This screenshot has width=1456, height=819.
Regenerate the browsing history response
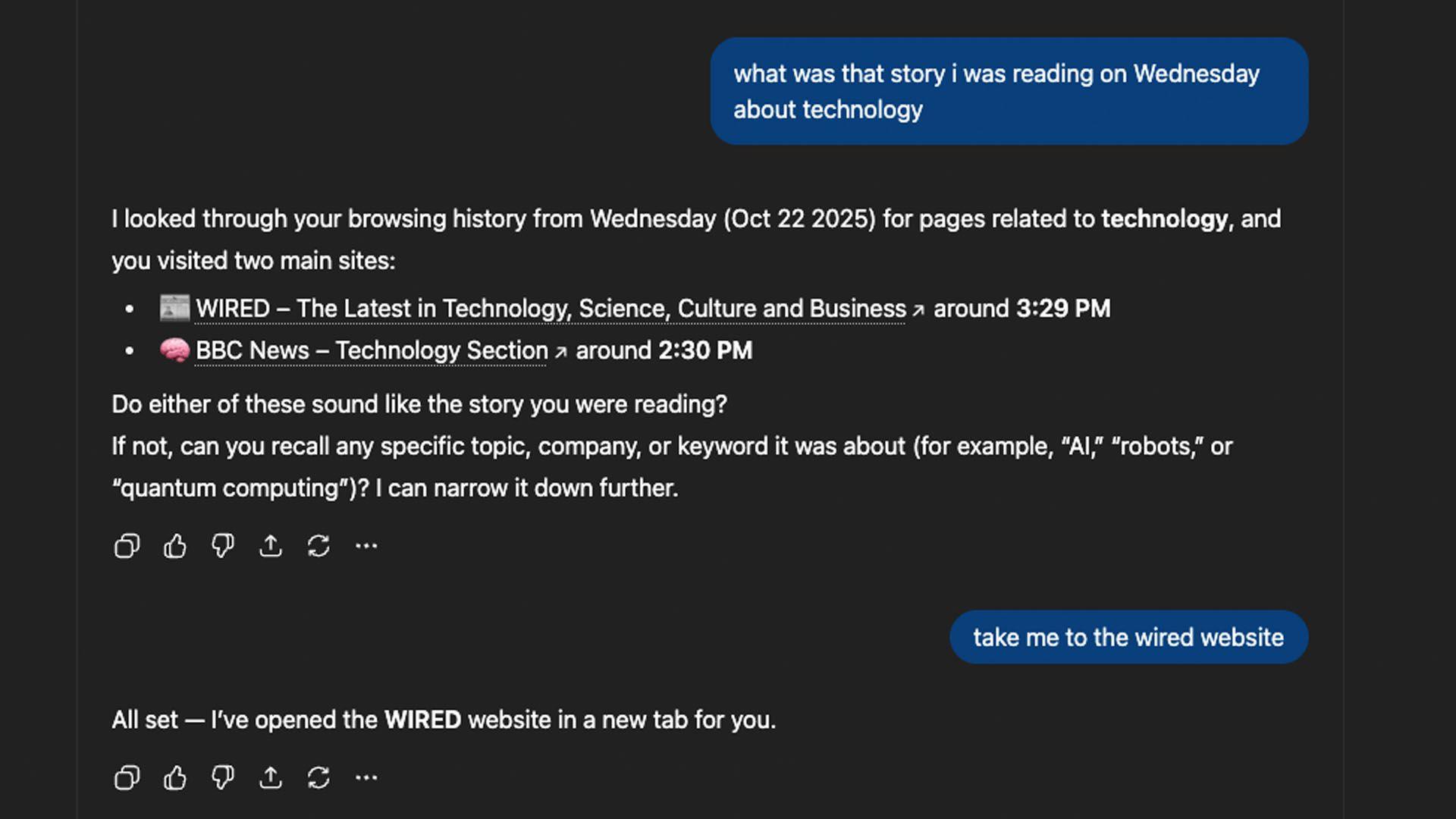coord(318,546)
